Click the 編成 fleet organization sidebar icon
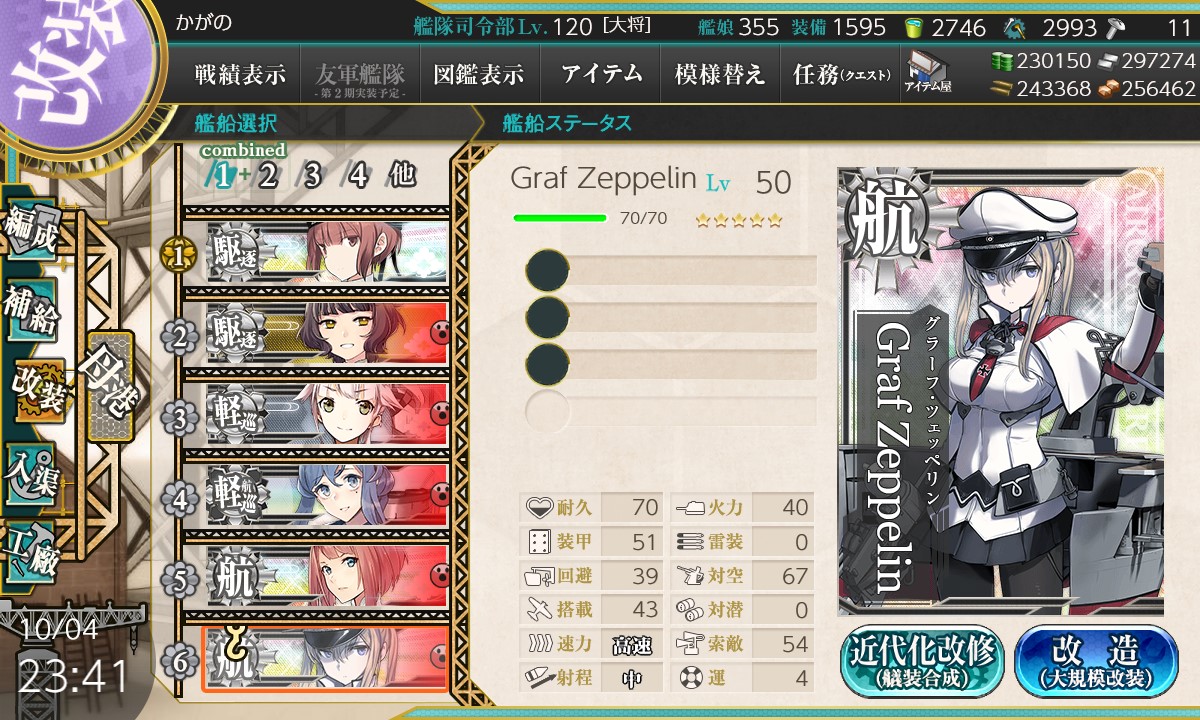Screen dimensions: 1200x720 (x=31, y=229)
